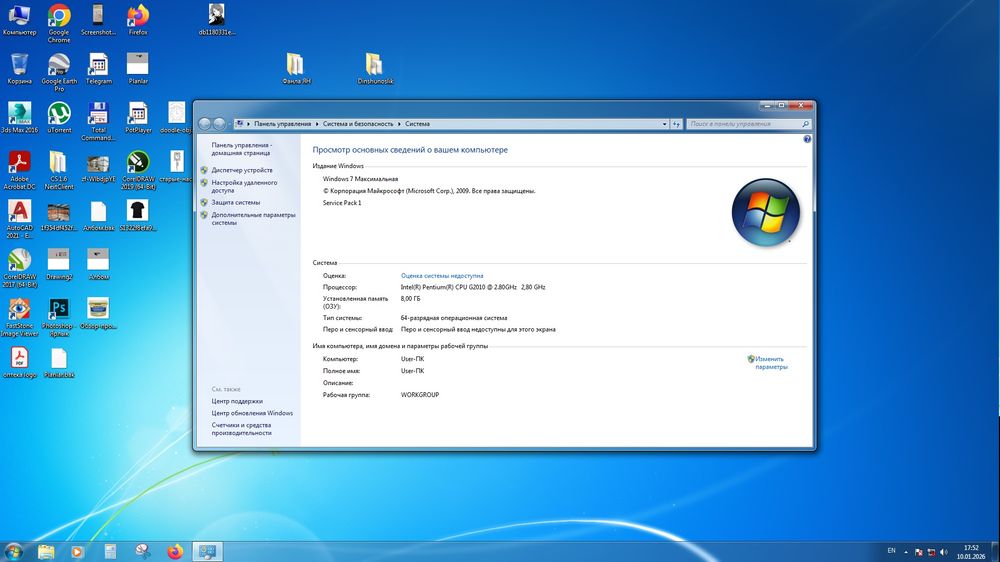
Task: Open address bar history dropdown arrow
Action: [664, 124]
